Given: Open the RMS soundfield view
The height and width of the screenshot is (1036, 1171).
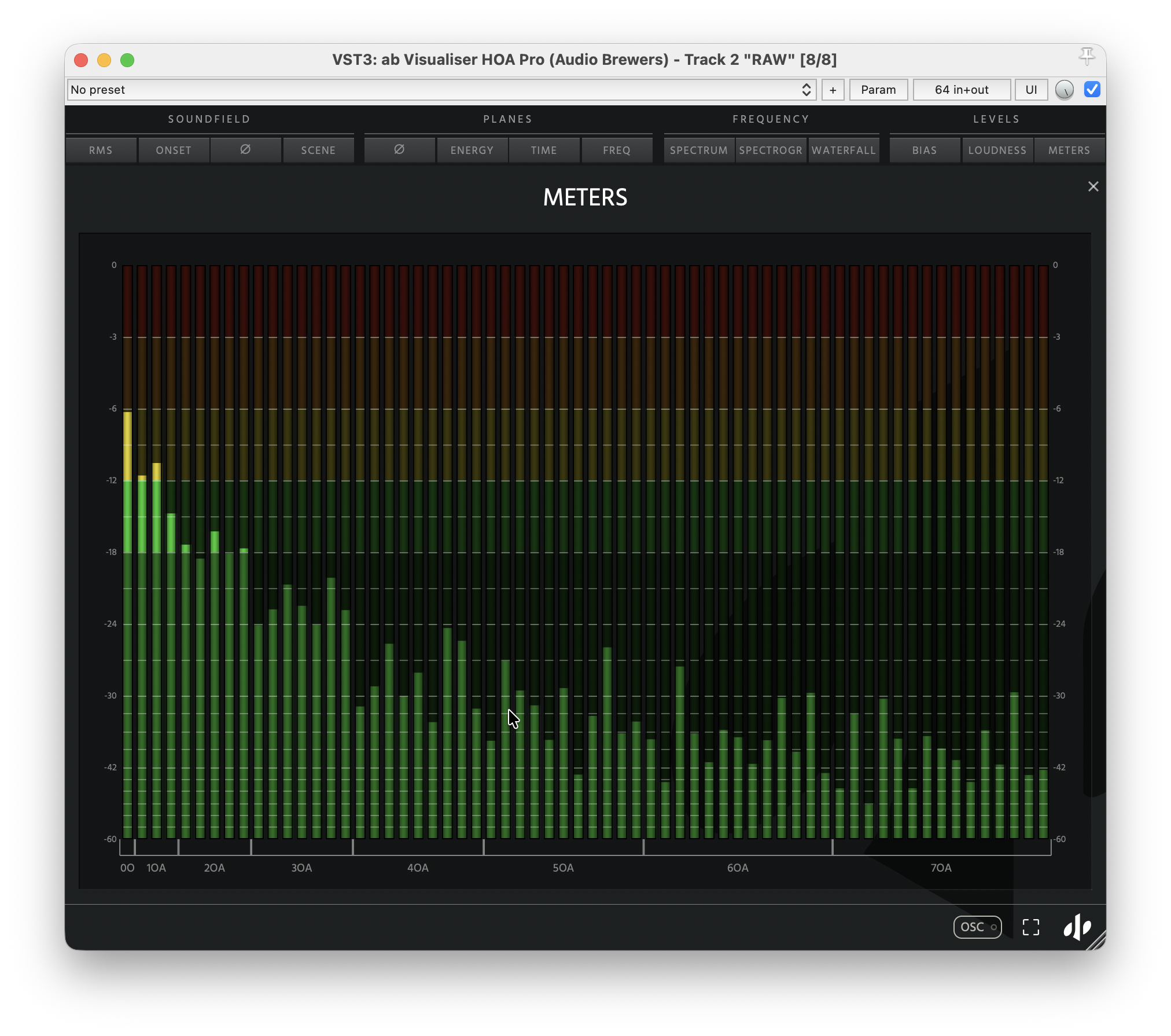Looking at the screenshot, I should click(101, 150).
